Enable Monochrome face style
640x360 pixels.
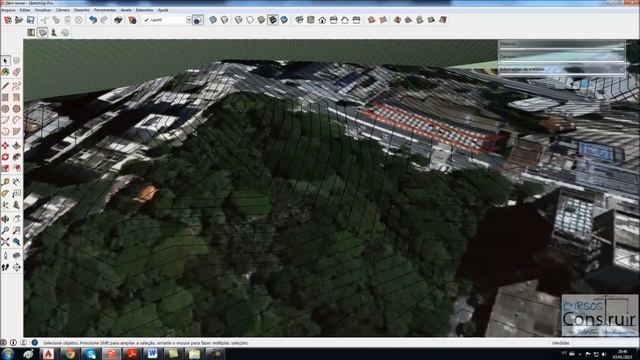[x=284, y=20]
